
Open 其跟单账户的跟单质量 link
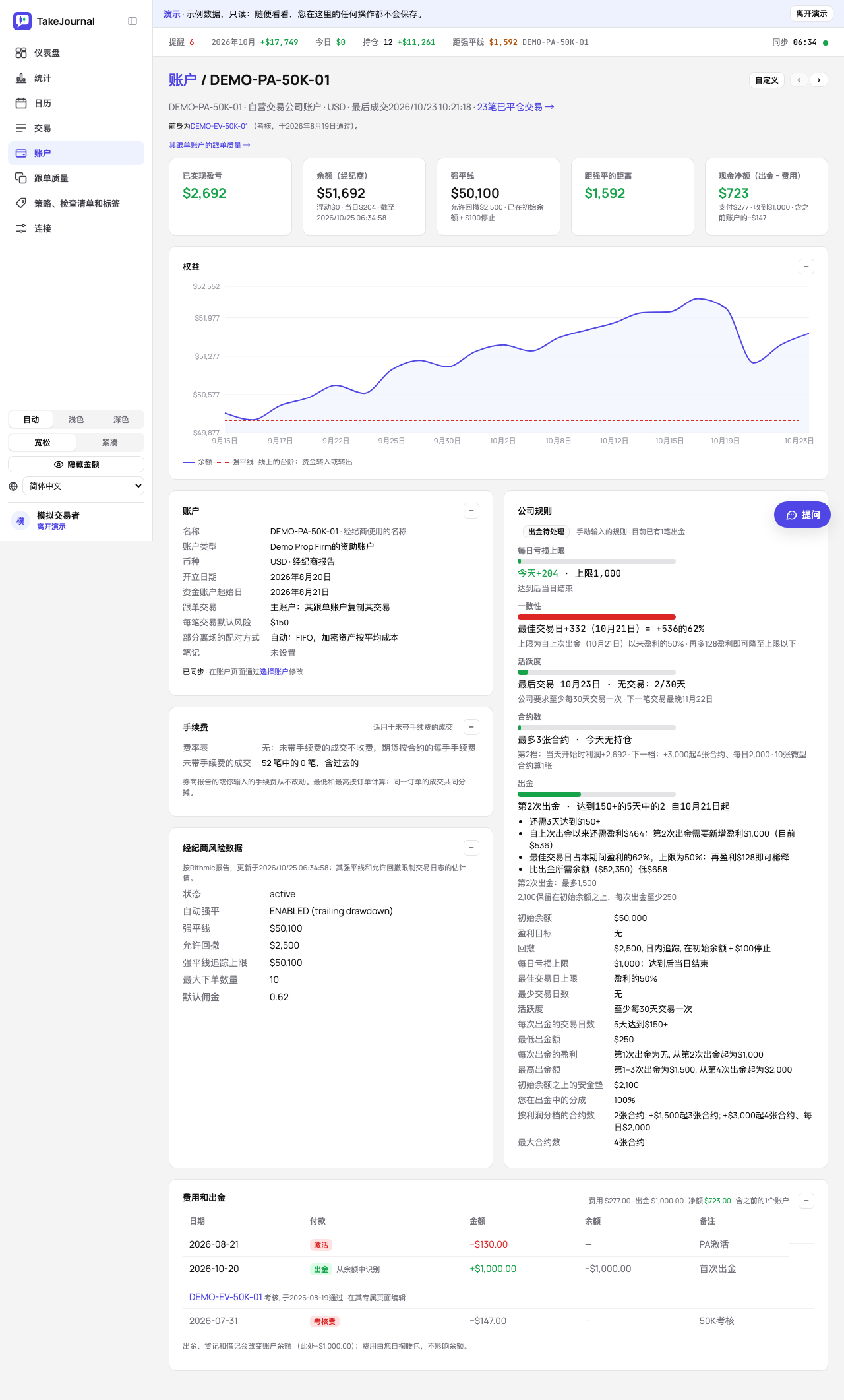click(210, 145)
